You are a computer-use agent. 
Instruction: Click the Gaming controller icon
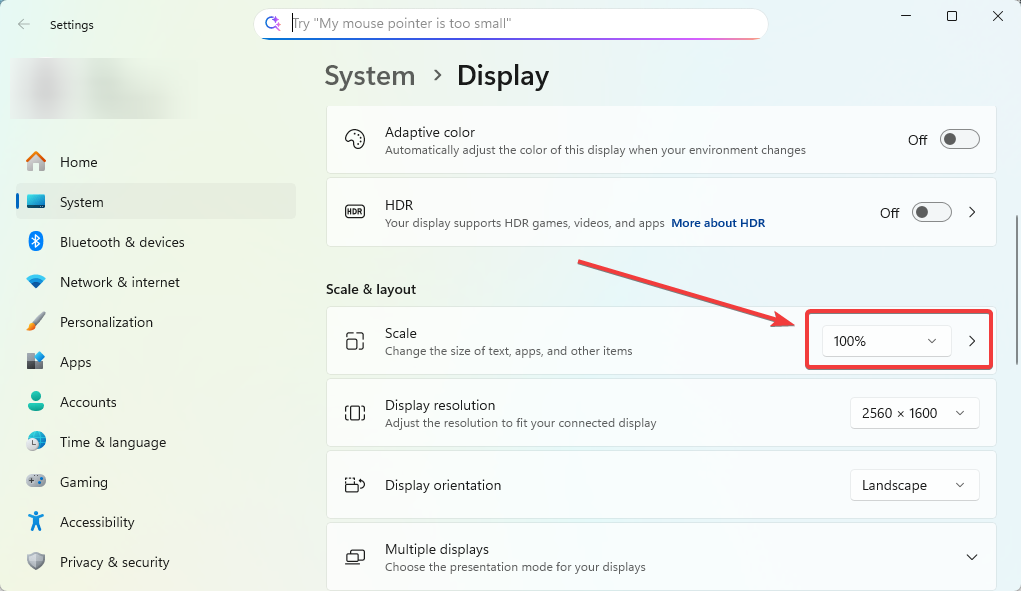click(36, 482)
